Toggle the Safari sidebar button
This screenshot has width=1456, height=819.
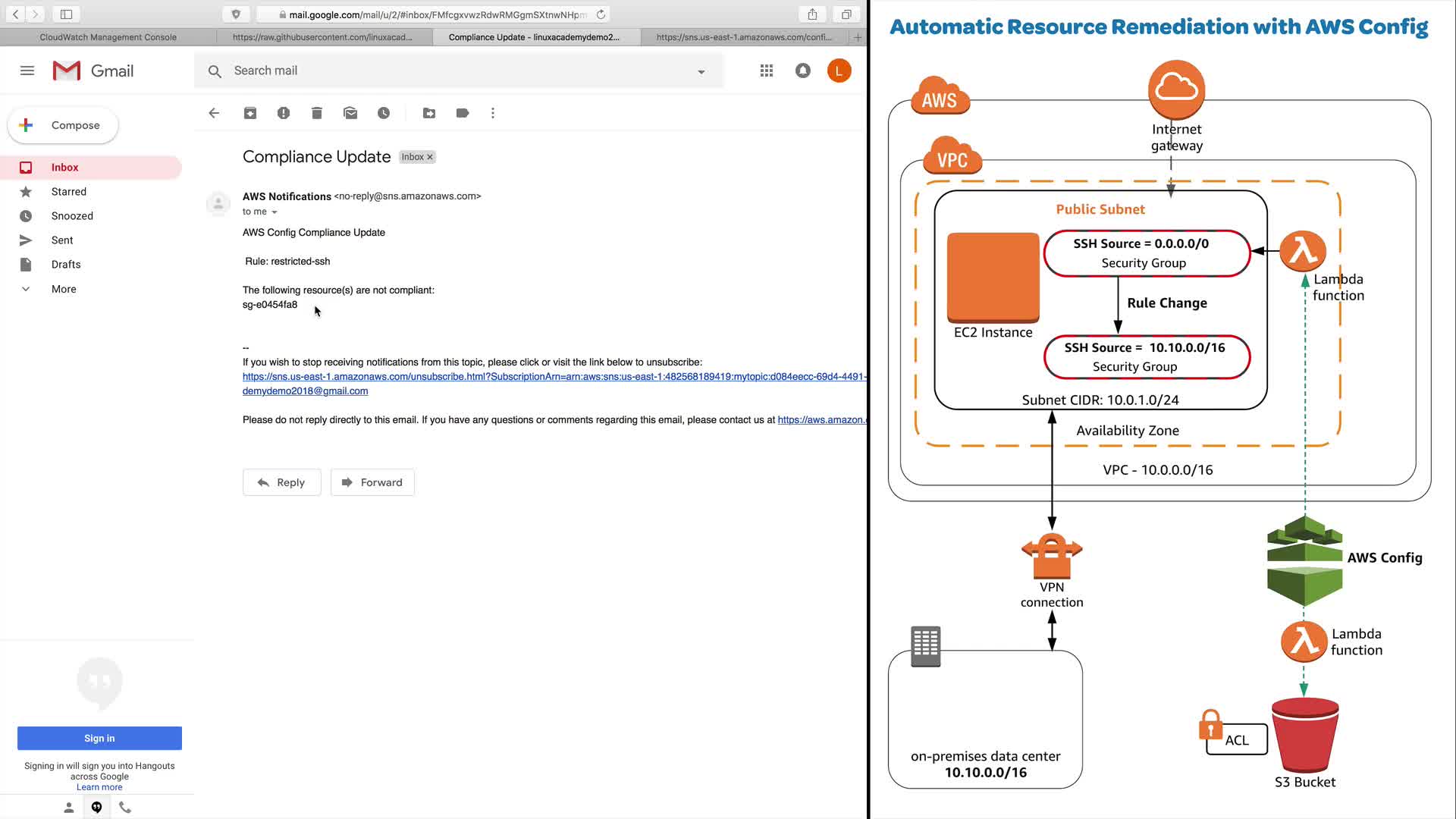(66, 14)
